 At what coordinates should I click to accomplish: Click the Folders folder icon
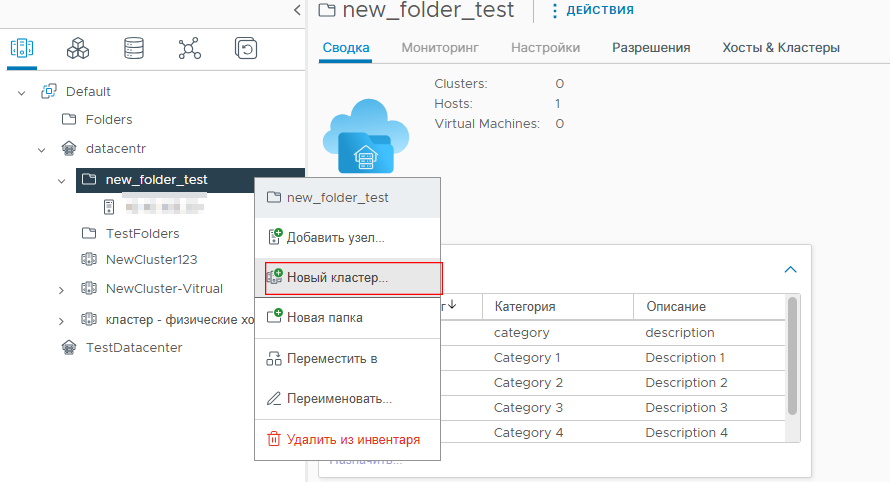[x=69, y=119]
